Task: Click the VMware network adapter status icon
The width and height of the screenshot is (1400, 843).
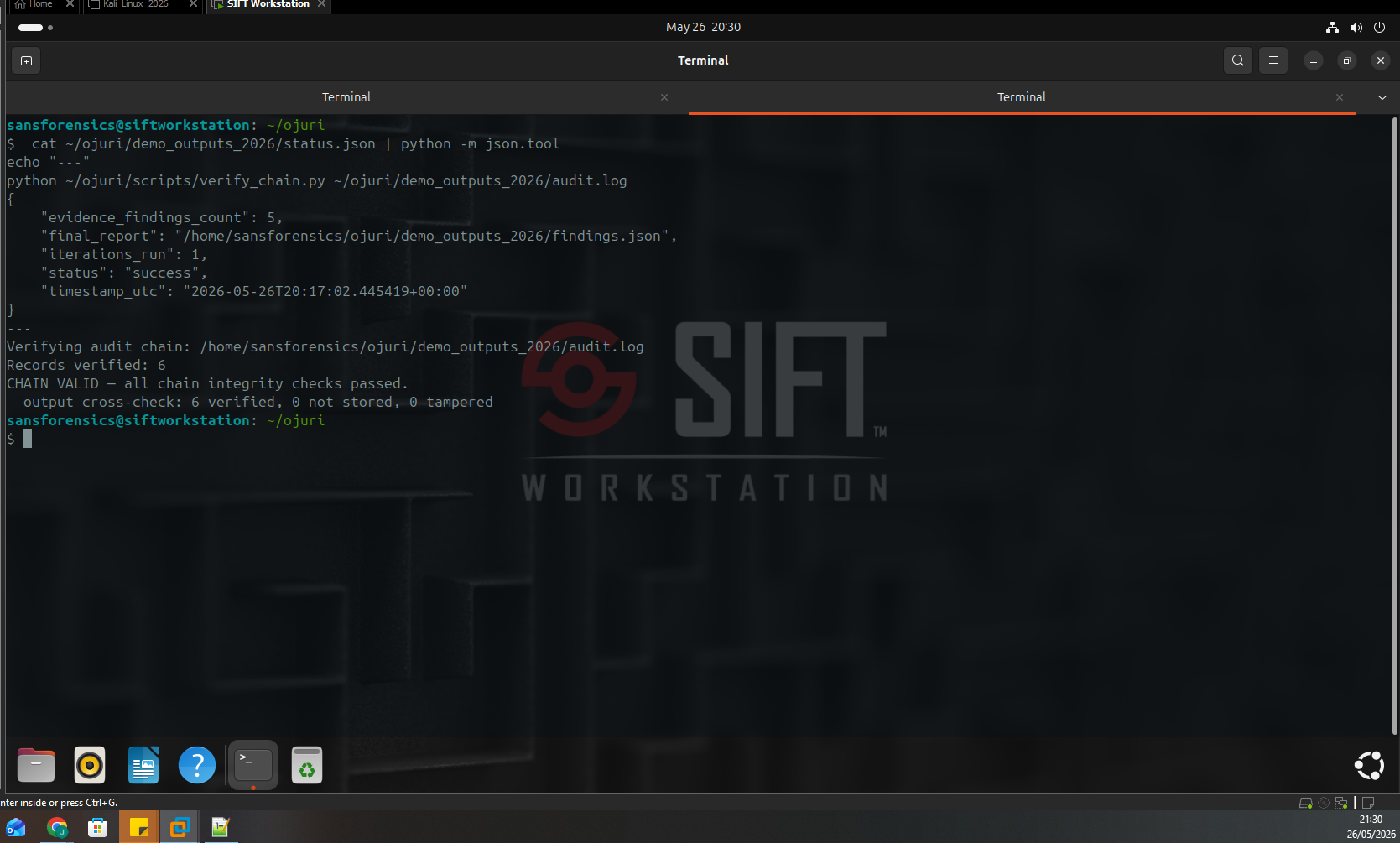Action: [x=1341, y=803]
